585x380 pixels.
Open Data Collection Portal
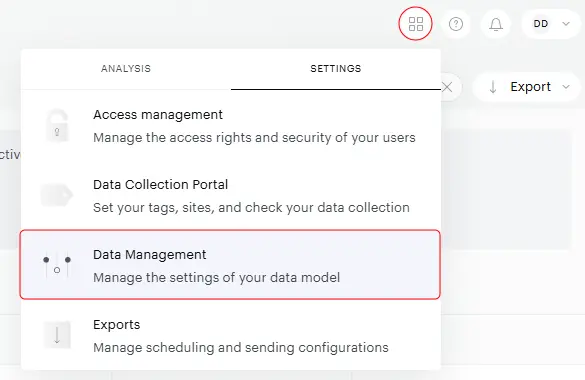click(x=231, y=195)
